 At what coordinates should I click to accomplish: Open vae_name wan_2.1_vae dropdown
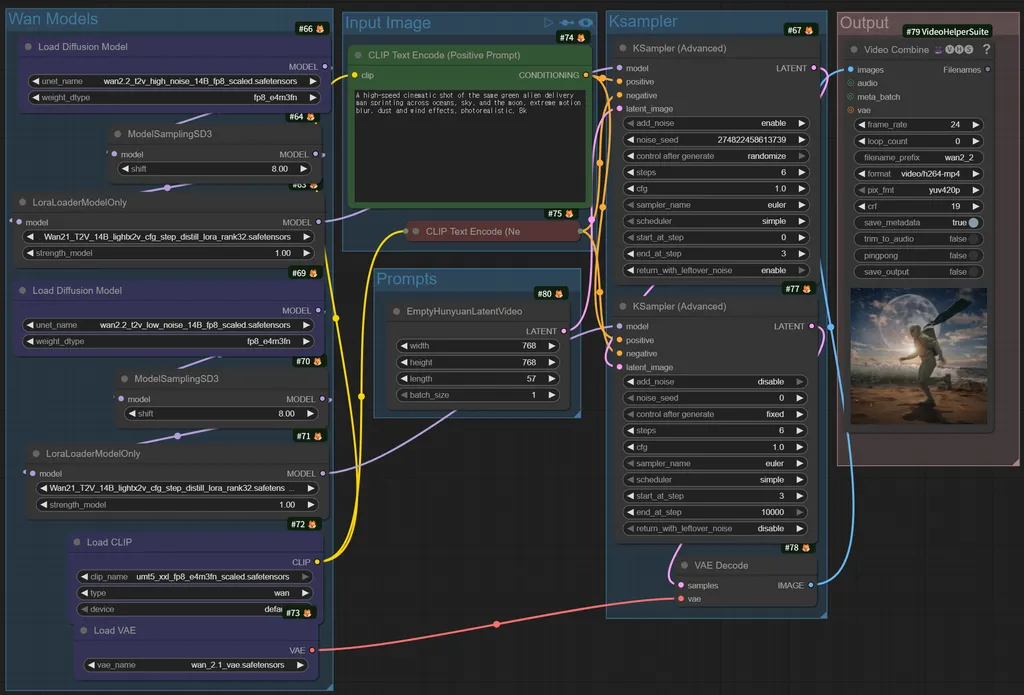[x=195, y=665]
